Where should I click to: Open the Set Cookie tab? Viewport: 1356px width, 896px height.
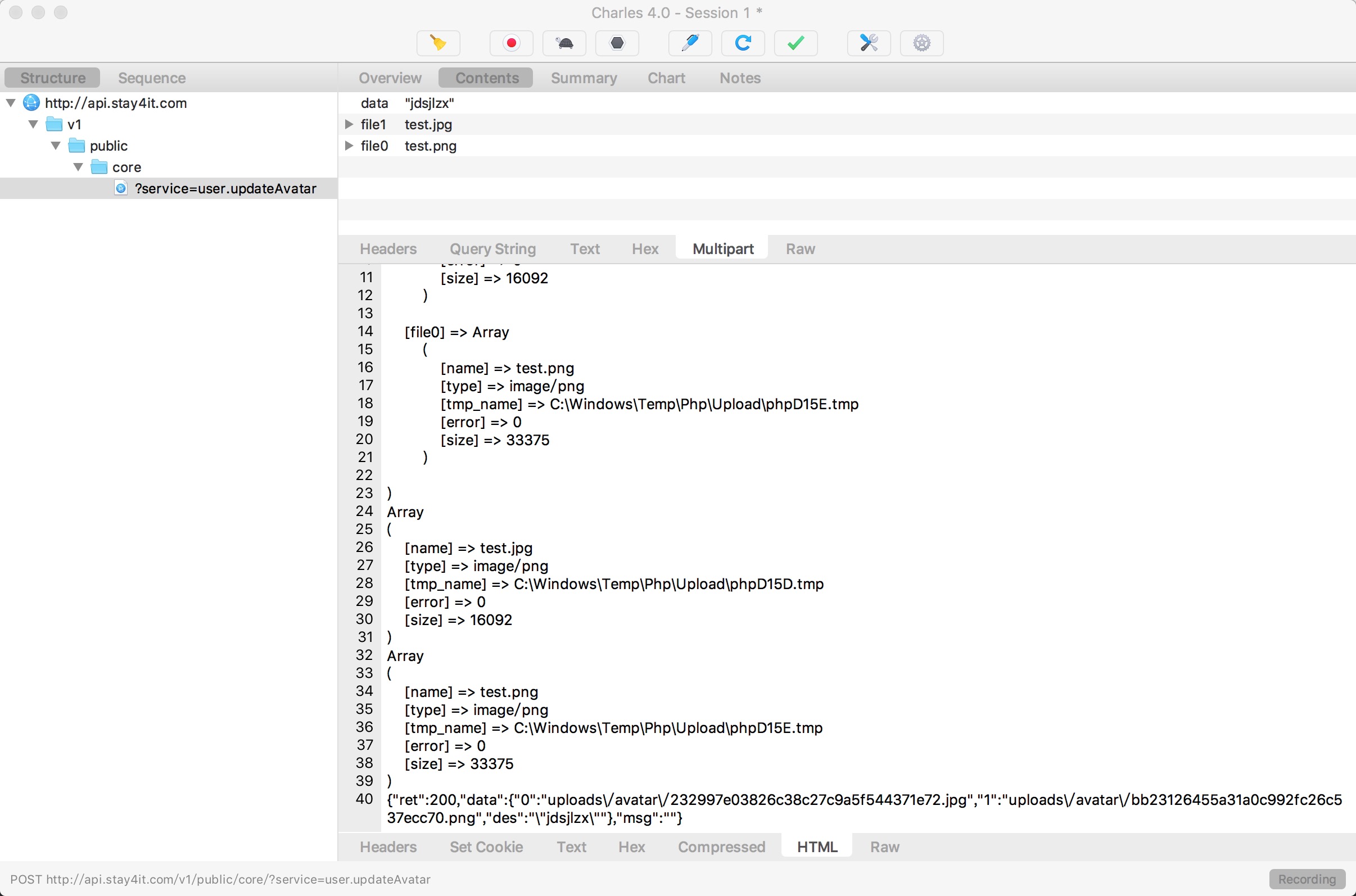coord(486,847)
